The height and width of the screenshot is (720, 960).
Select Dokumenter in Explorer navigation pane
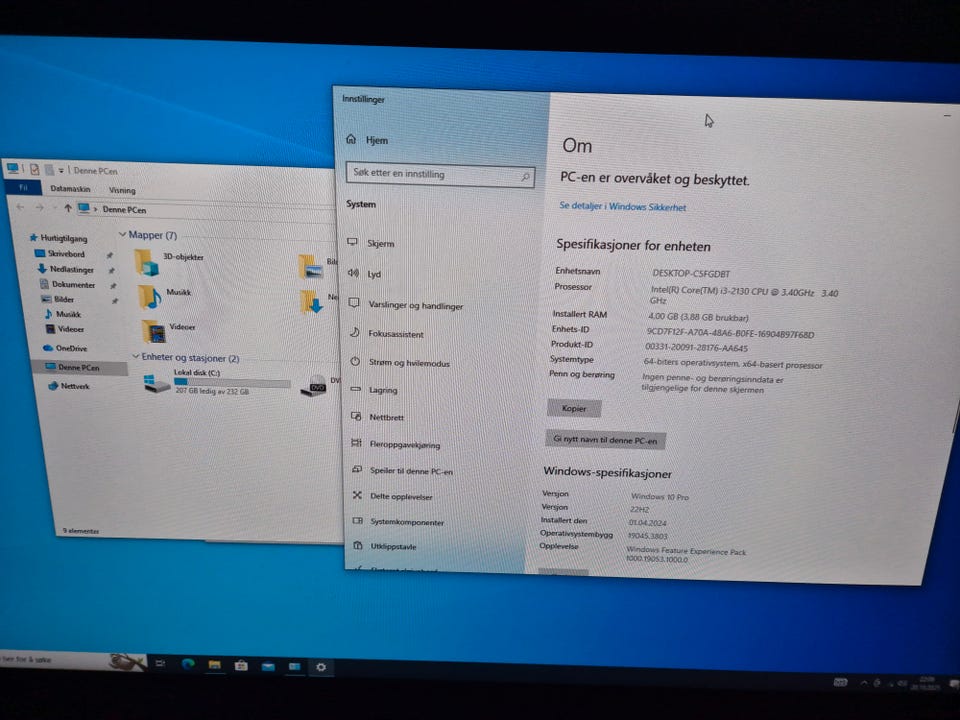(67, 285)
